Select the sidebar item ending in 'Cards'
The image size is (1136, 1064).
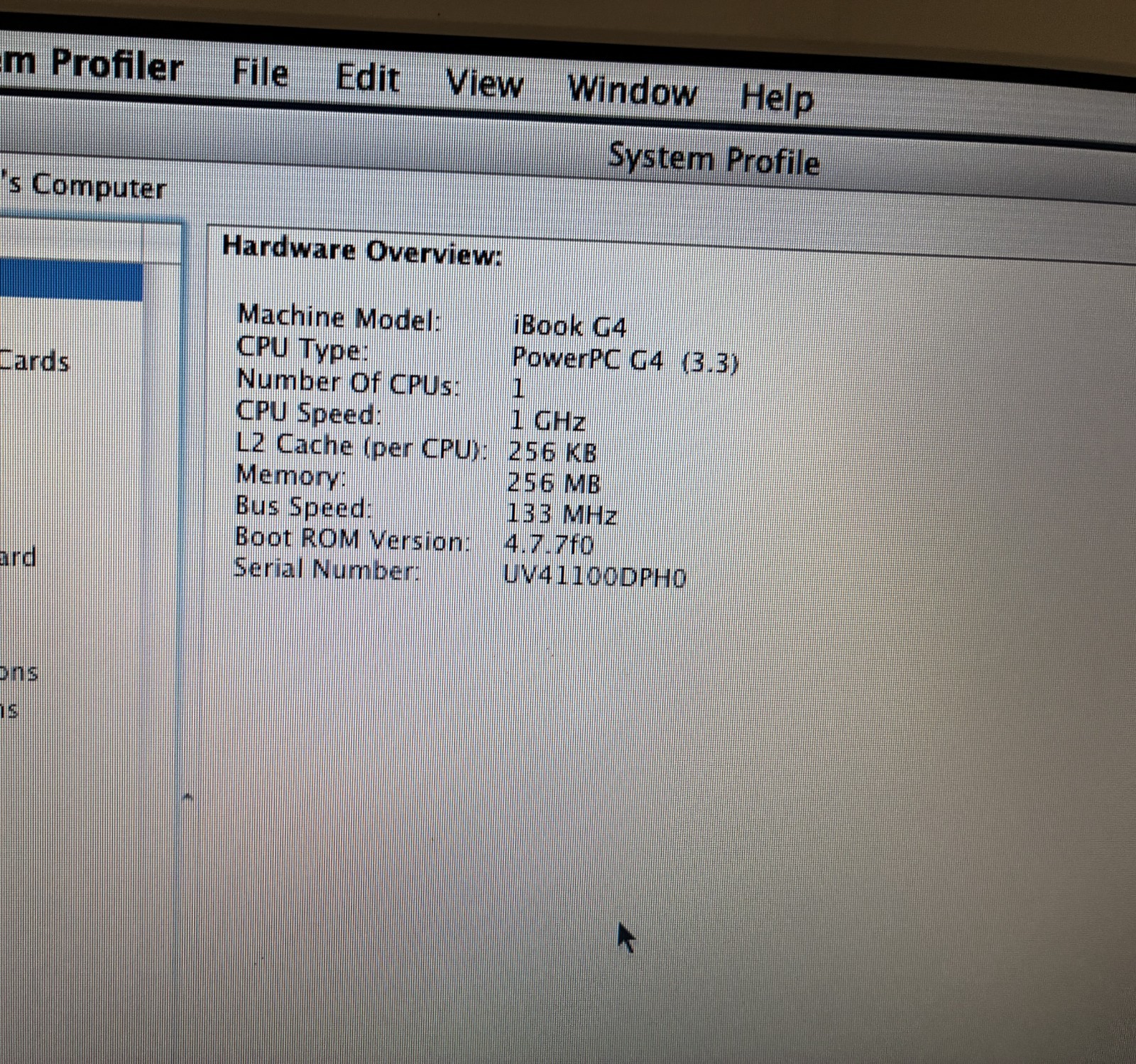click(35, 361)
